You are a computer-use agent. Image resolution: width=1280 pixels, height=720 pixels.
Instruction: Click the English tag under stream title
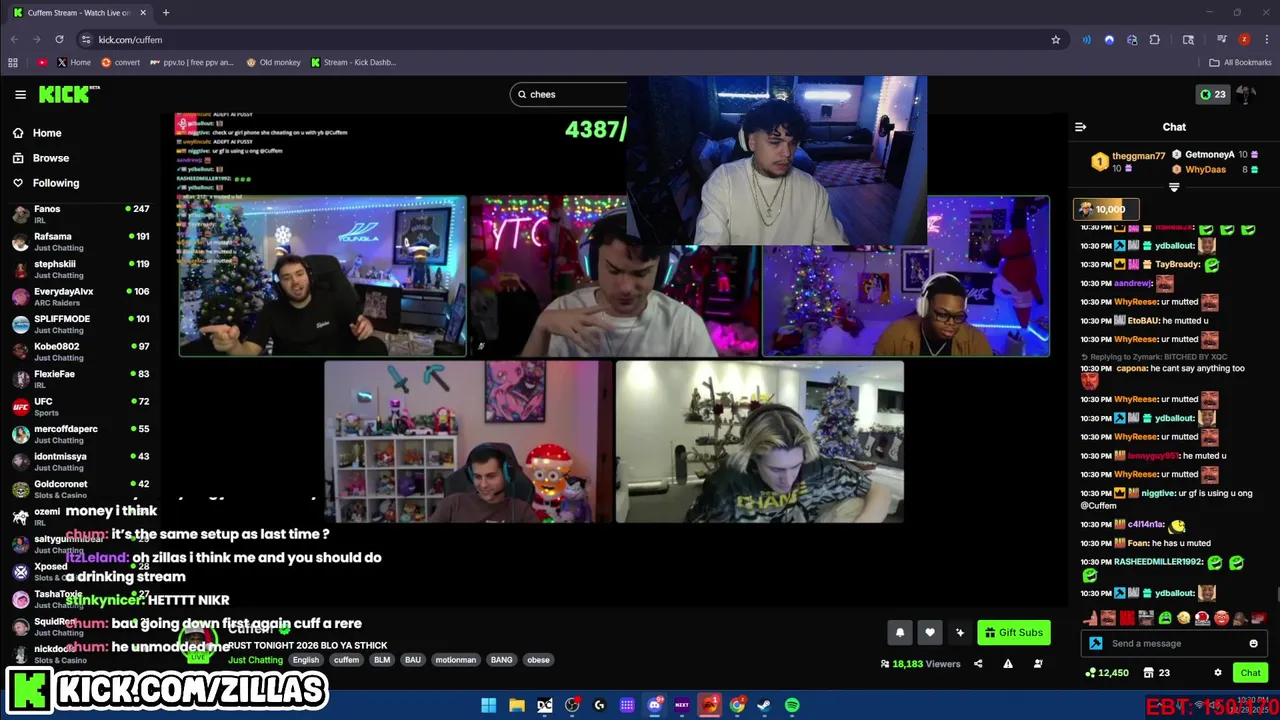click(x=306, y=660)
